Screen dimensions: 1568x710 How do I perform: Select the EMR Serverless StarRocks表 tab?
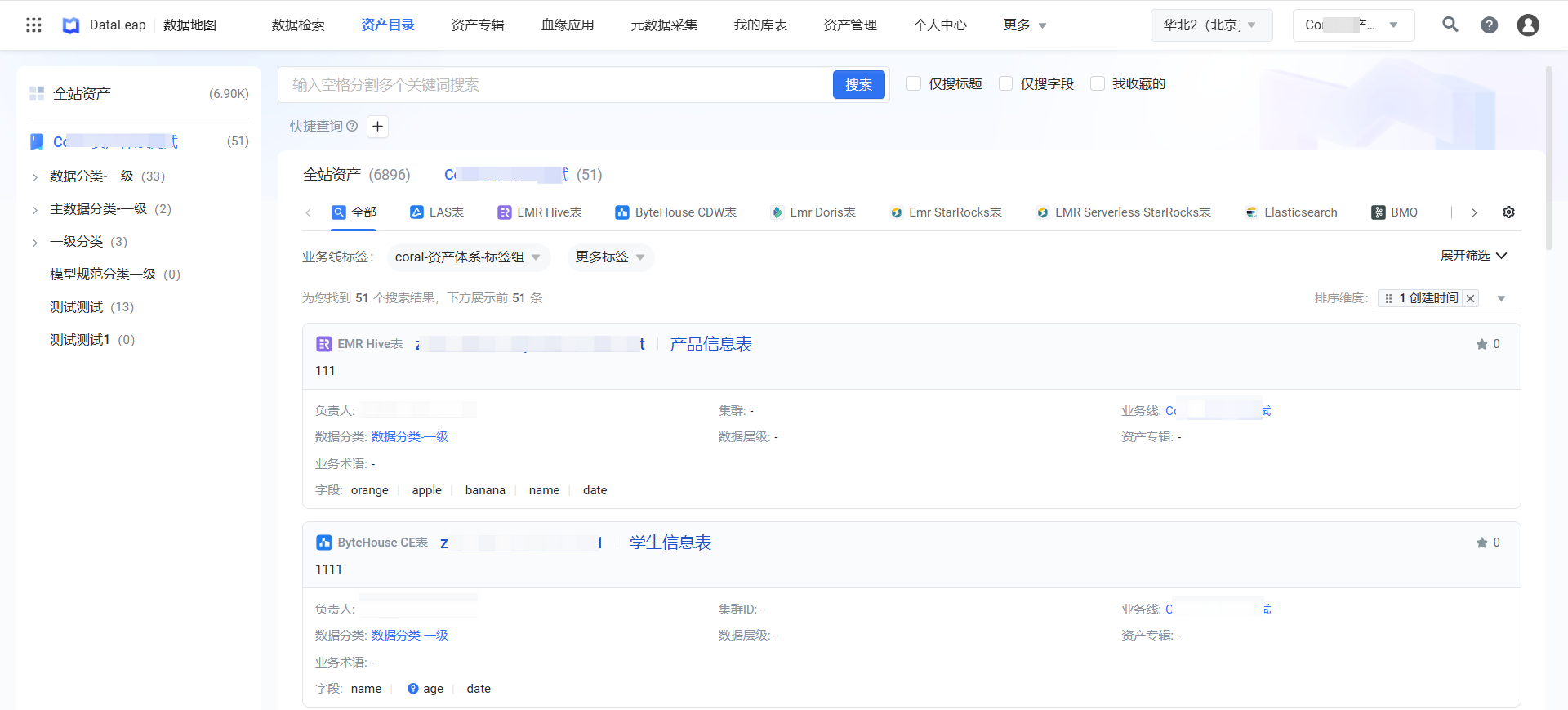(x=1124, y=212)
